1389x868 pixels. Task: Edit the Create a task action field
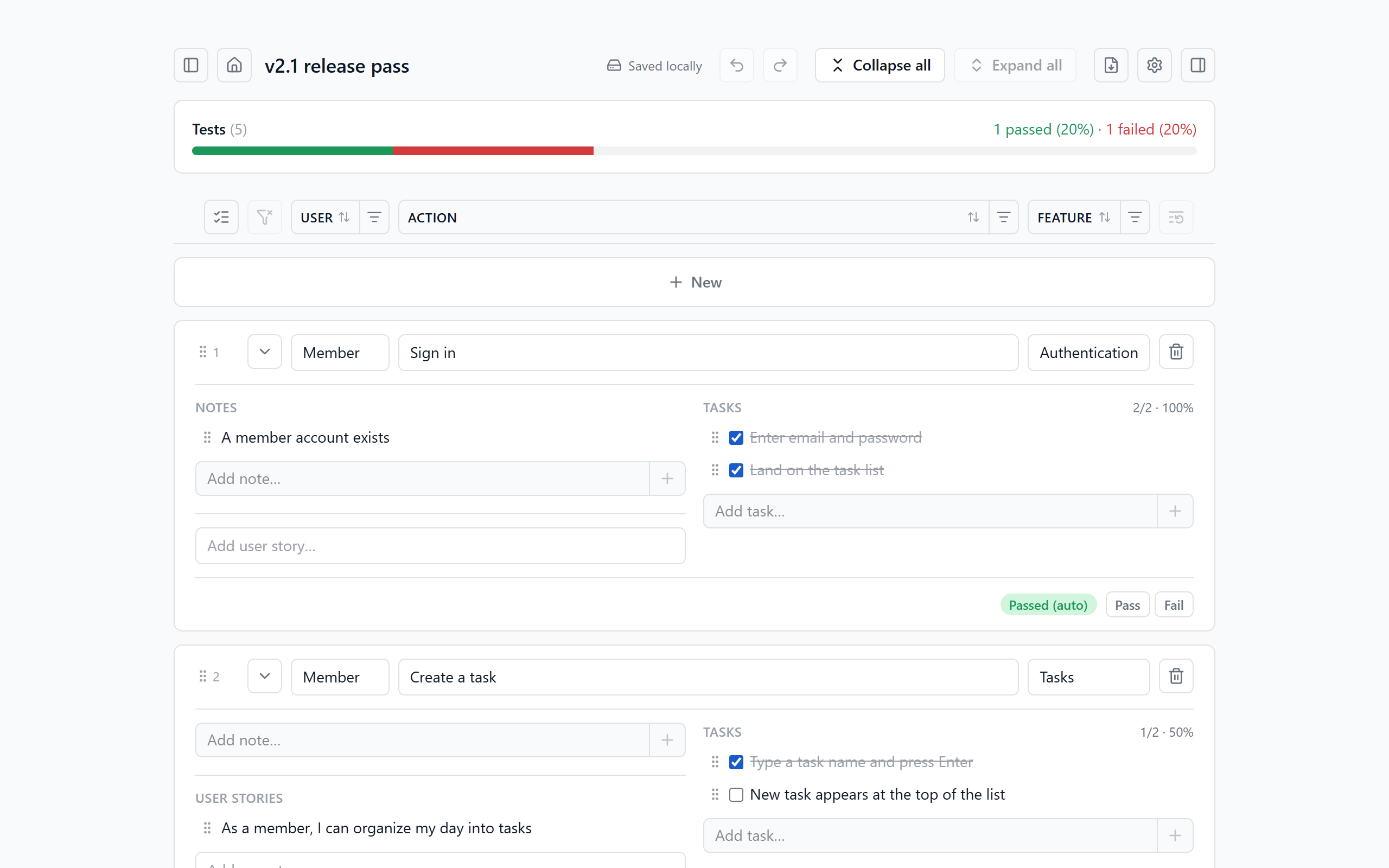pyautogui.click(x=708, y=677)
